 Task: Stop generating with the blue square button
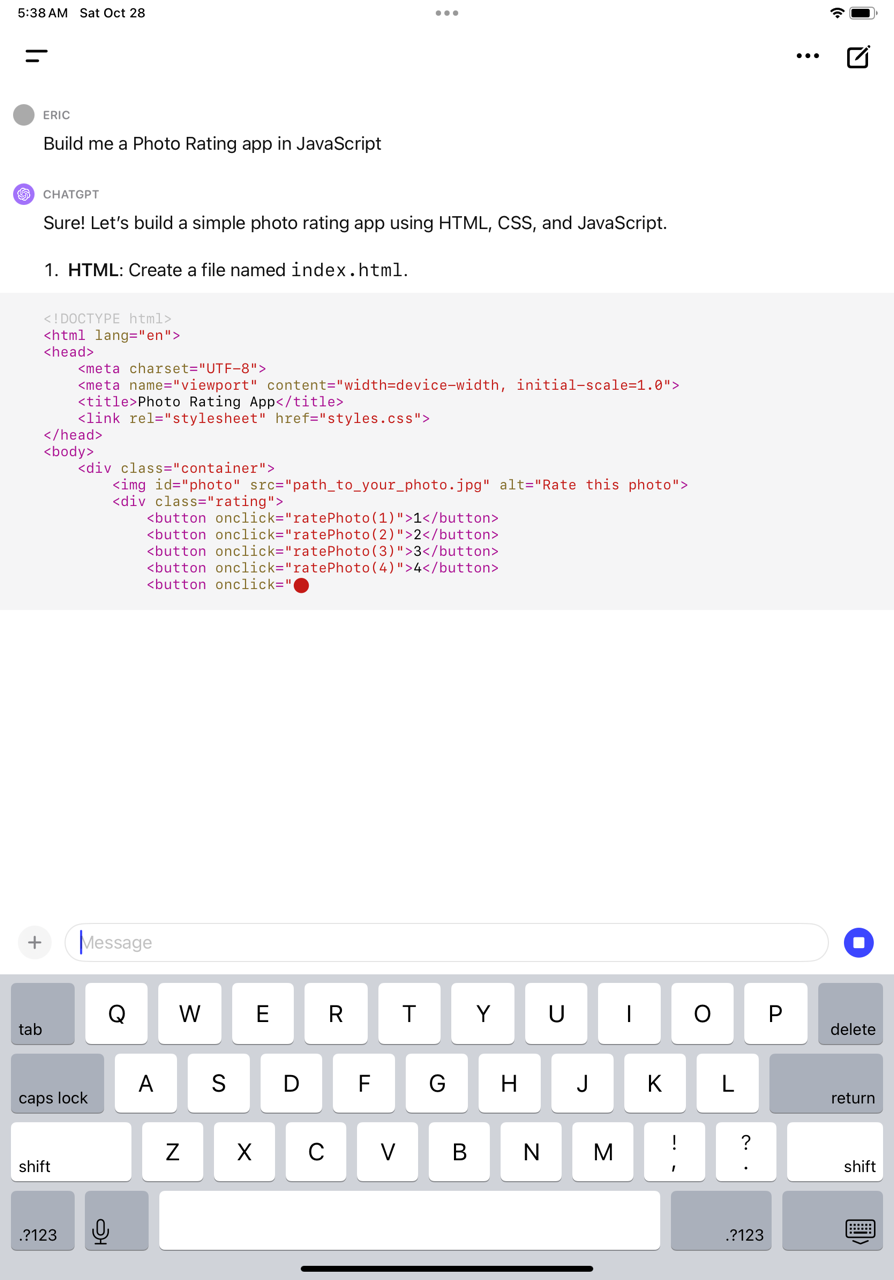coord(858,942)
